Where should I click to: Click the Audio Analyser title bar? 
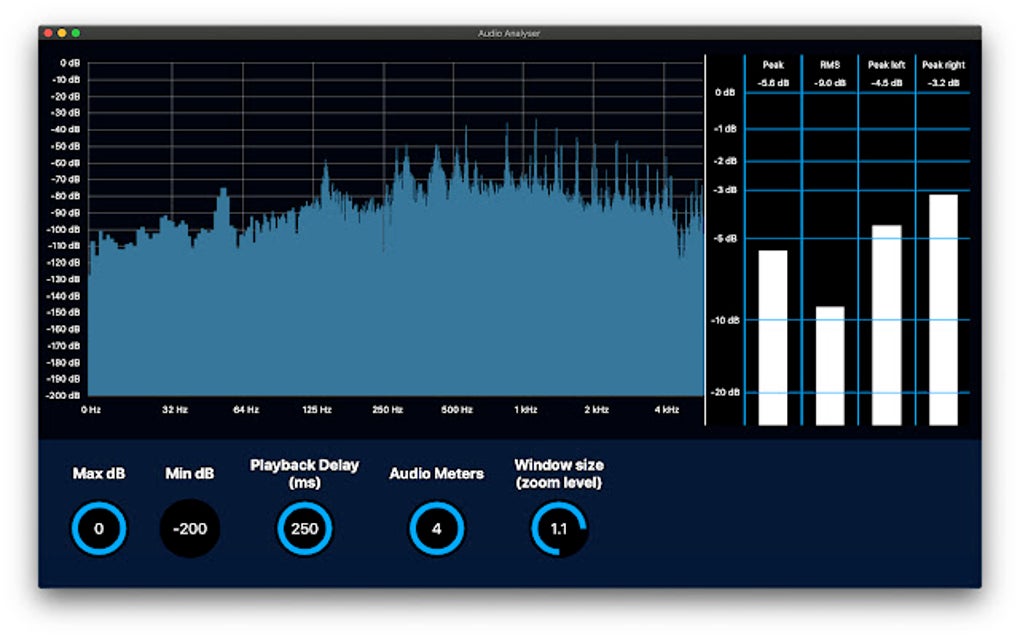(x=510, y=31)
